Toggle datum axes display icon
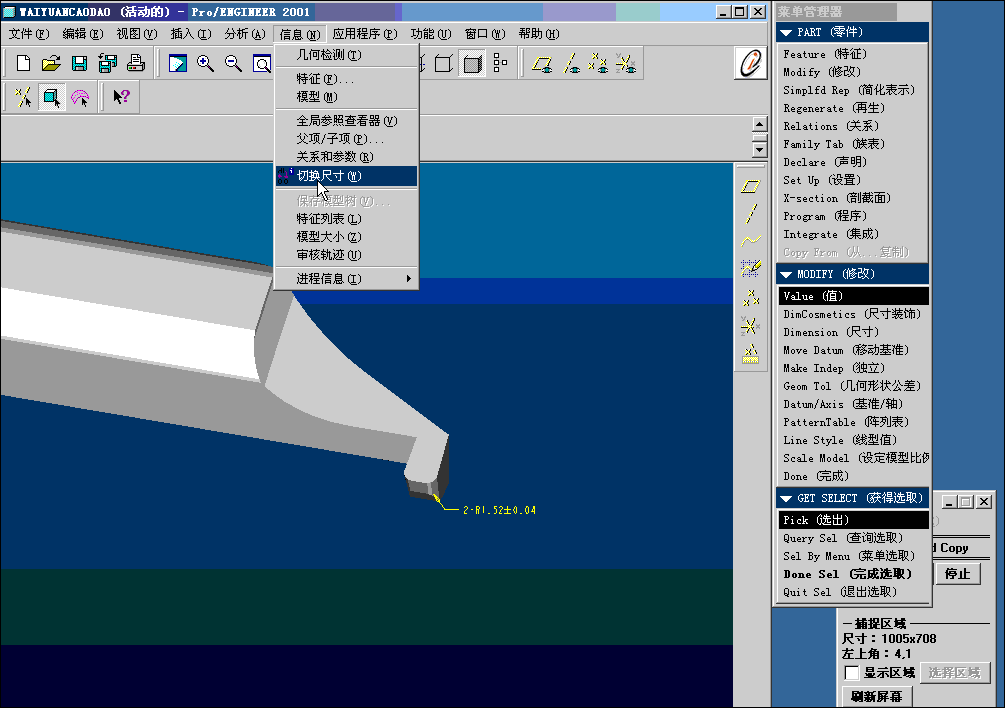 570,63
